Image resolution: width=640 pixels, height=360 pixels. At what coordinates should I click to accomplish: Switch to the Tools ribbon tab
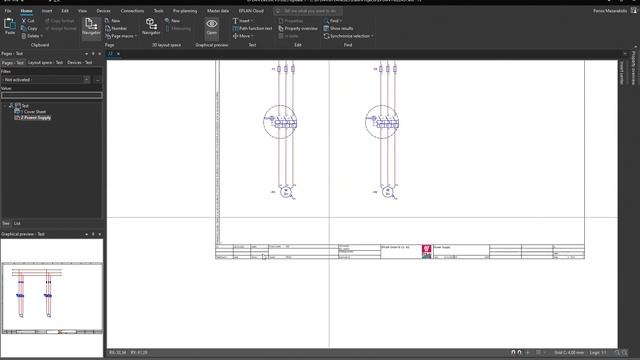(158, 11)
